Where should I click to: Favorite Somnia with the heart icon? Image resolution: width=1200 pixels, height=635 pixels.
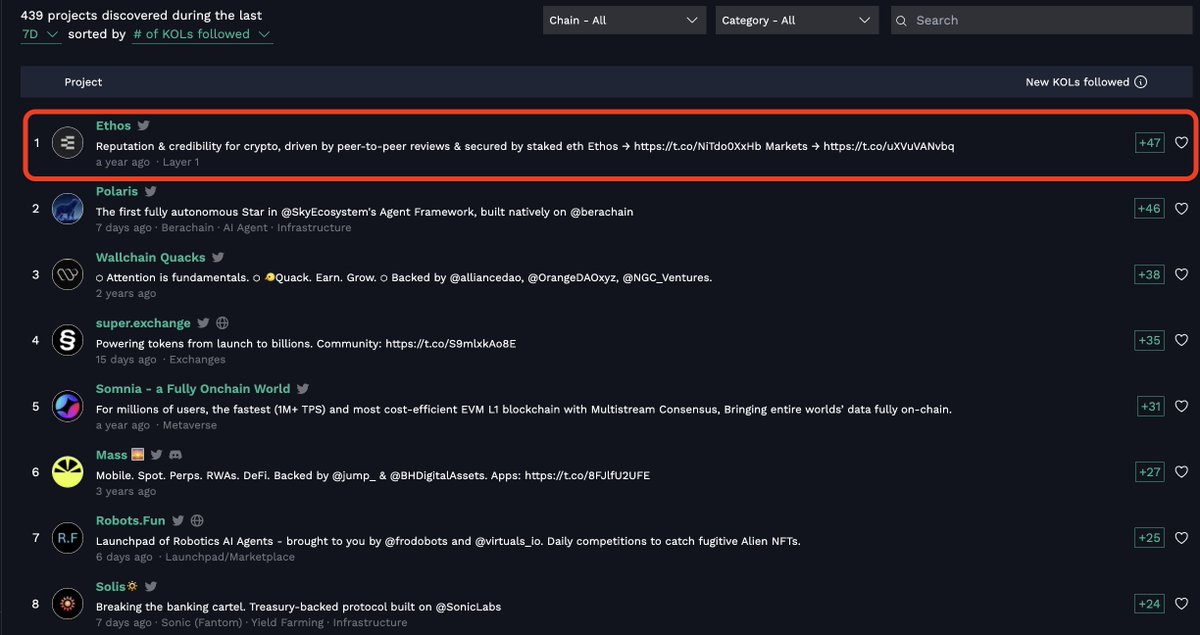click(x=1181, y=406)
